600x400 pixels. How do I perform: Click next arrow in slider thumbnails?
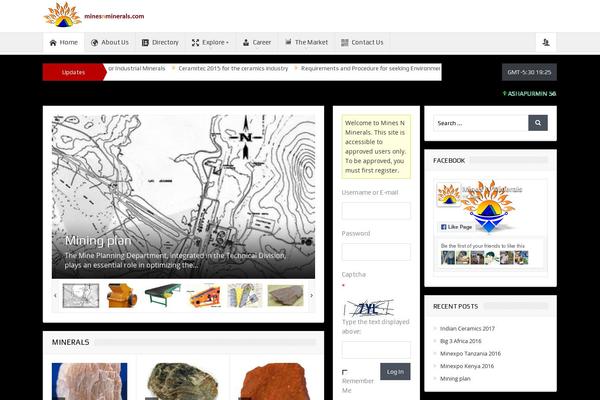tap(311, 296)
